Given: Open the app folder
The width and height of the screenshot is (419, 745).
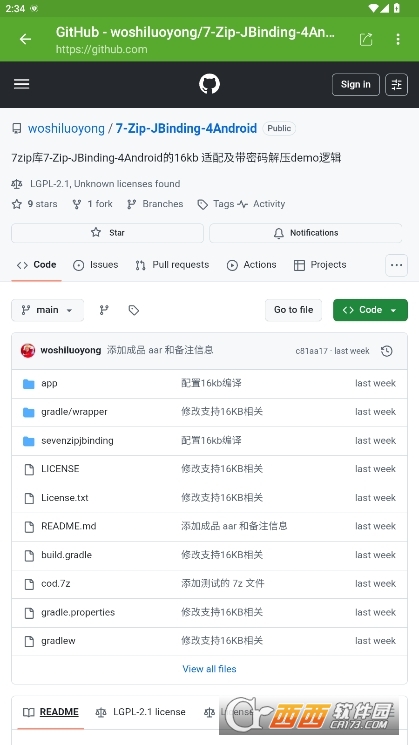Looking at the screenshot, I should [49, 383].
